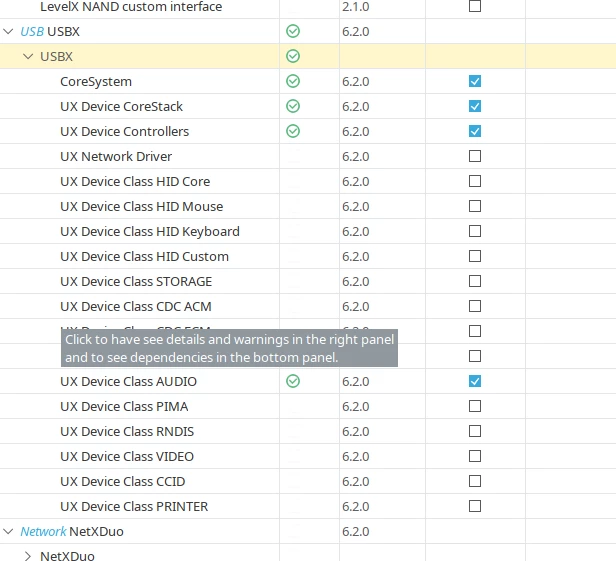Collapse the USB USBX pack row
616x561 pixels.
[8, 31]
